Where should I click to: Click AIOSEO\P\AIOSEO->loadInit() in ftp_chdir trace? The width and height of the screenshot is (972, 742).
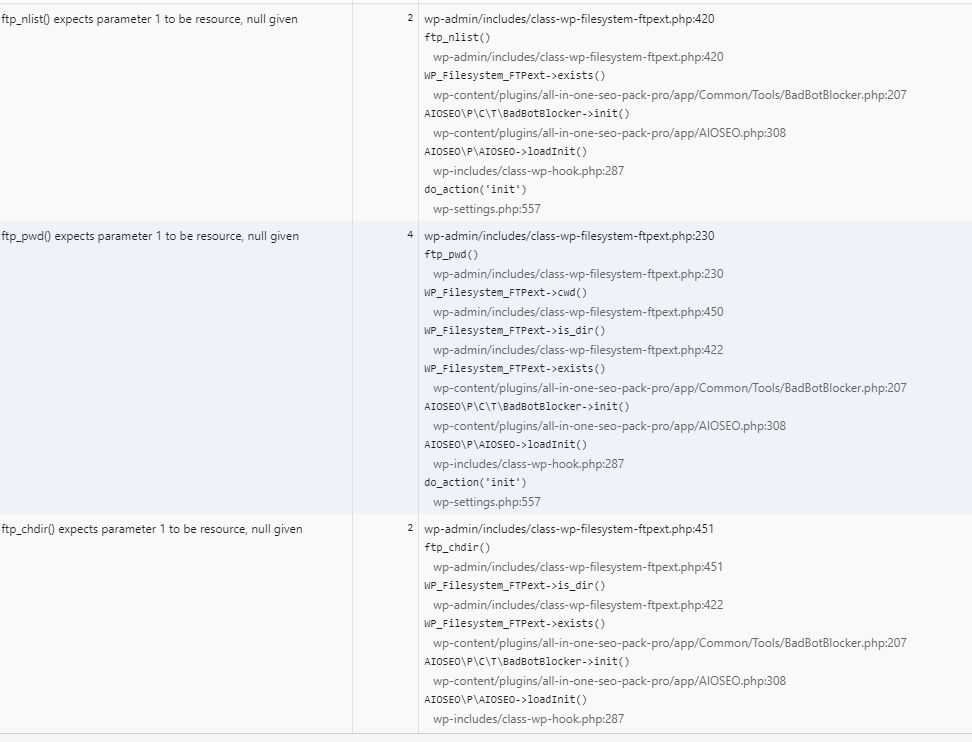pyautogui.click(x=505, y=700)
